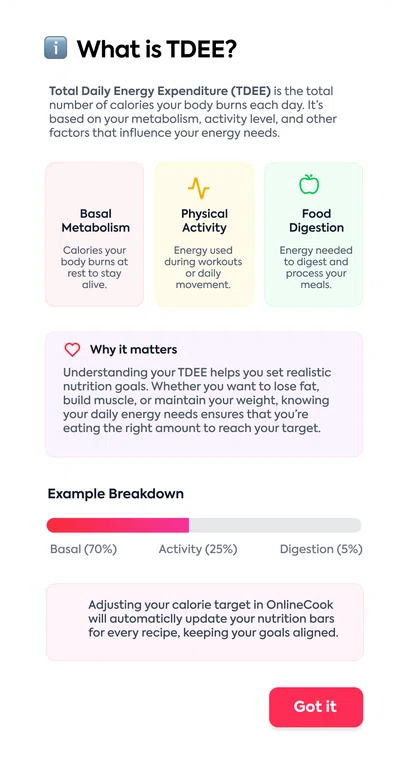The image size is (400, 761).
Task: Click the Why it matters heading
Action: click(133, 349)
